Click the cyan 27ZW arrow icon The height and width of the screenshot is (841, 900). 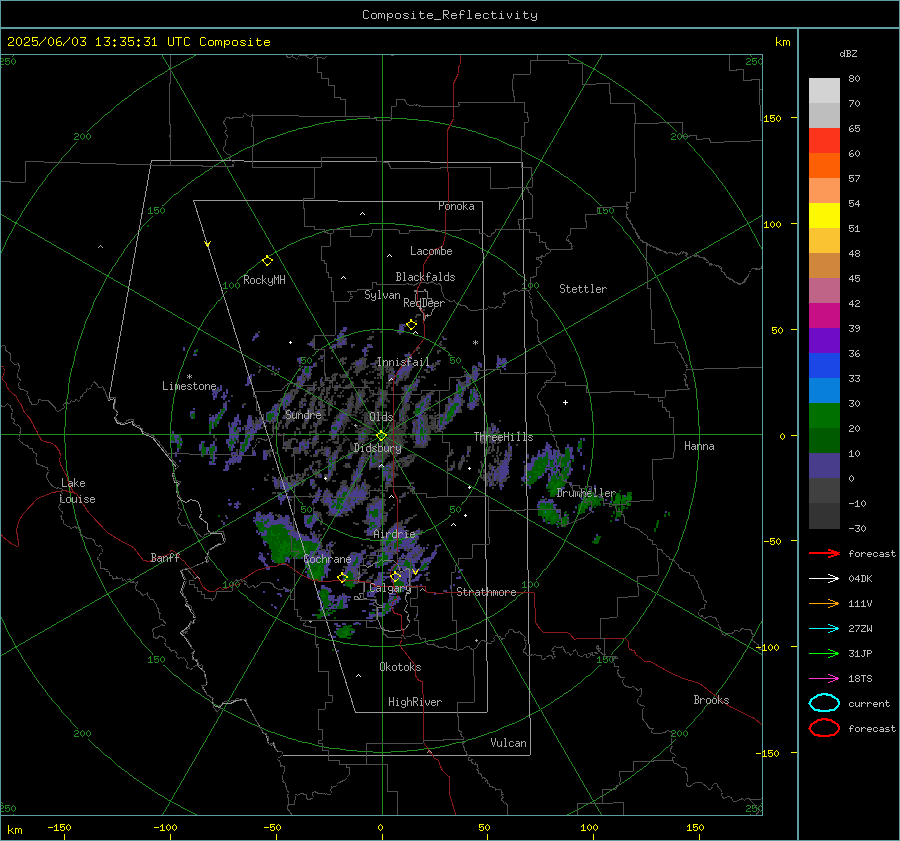coord(824,629)
